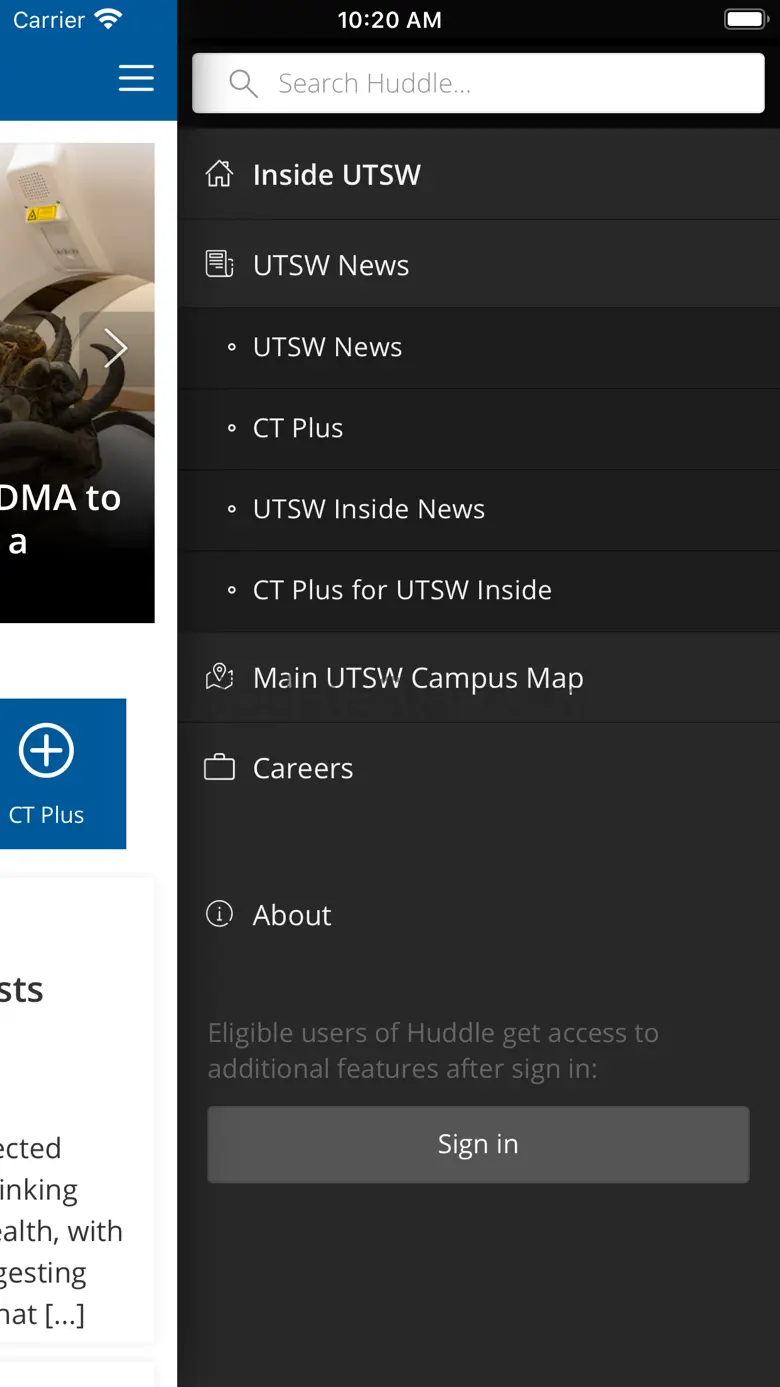Select UTSW Inside News submenu entry
This screenshot has width=780, height=1387.
[x=478, y=509]
